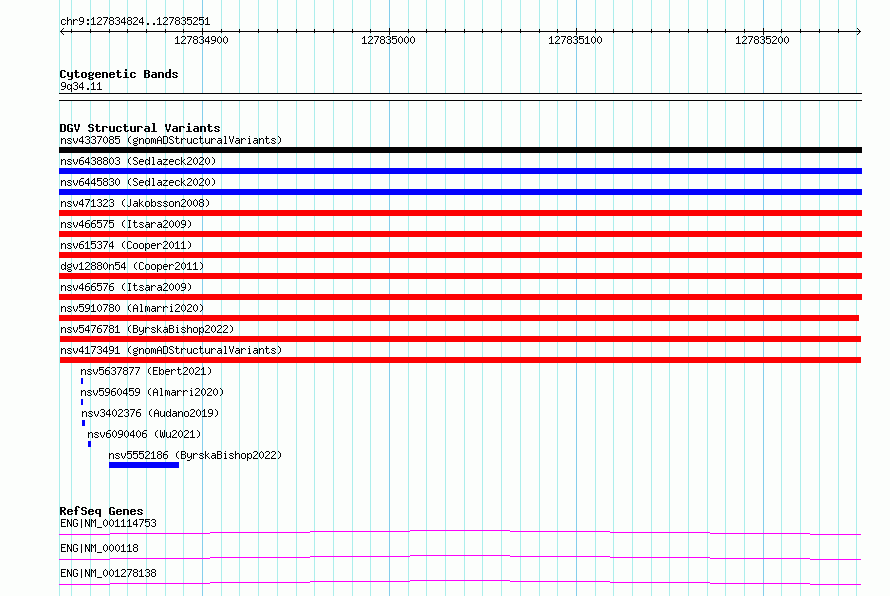Viewport: 890px width, 596px height.
Task: Open variant nsv4337085 (gnomADStructuralVariants) label
Action: point(171,140)
